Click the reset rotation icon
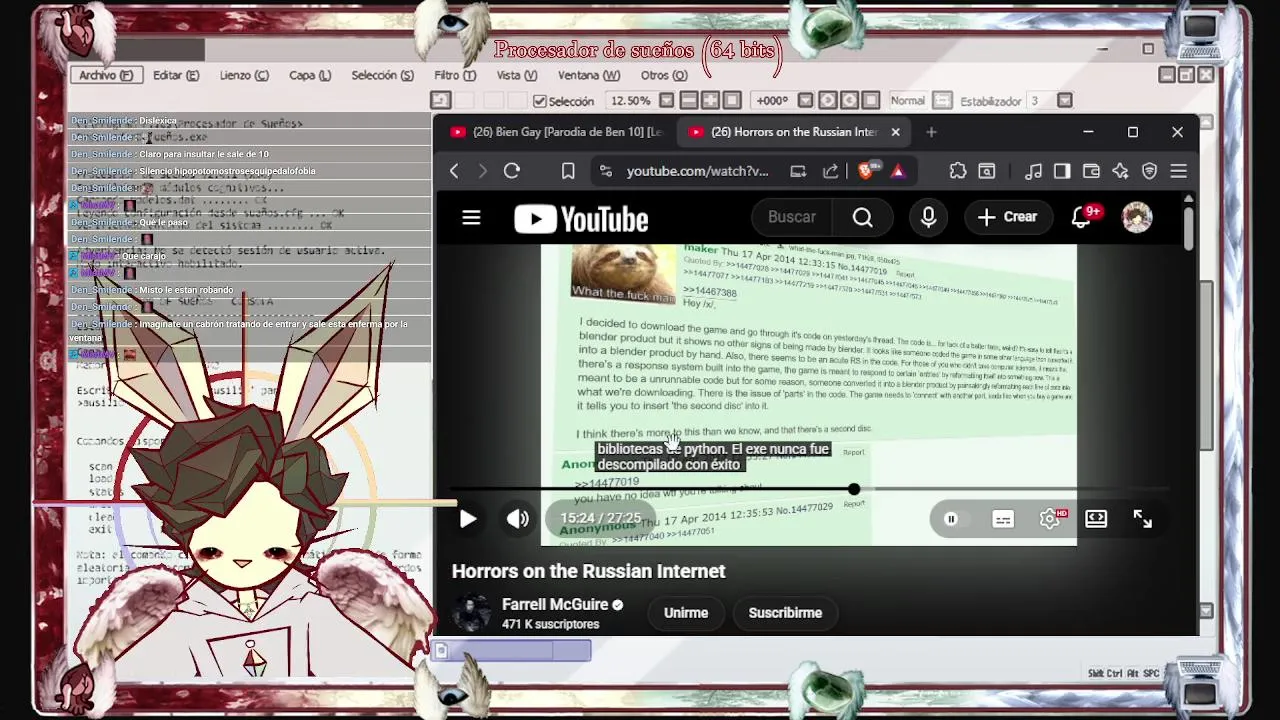 [872, 101]
